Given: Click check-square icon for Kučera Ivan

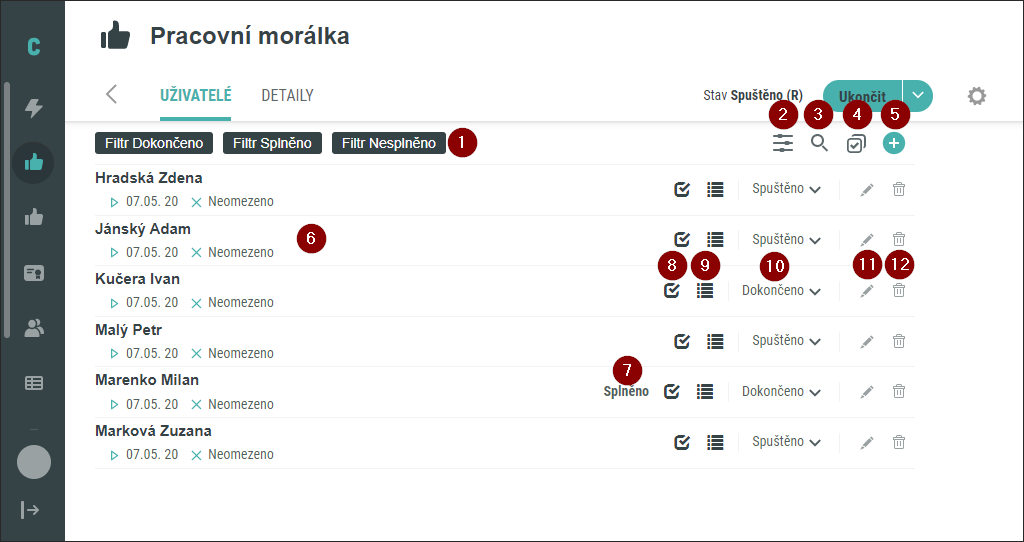Looking at the screenshot, I should pos(671,291).
